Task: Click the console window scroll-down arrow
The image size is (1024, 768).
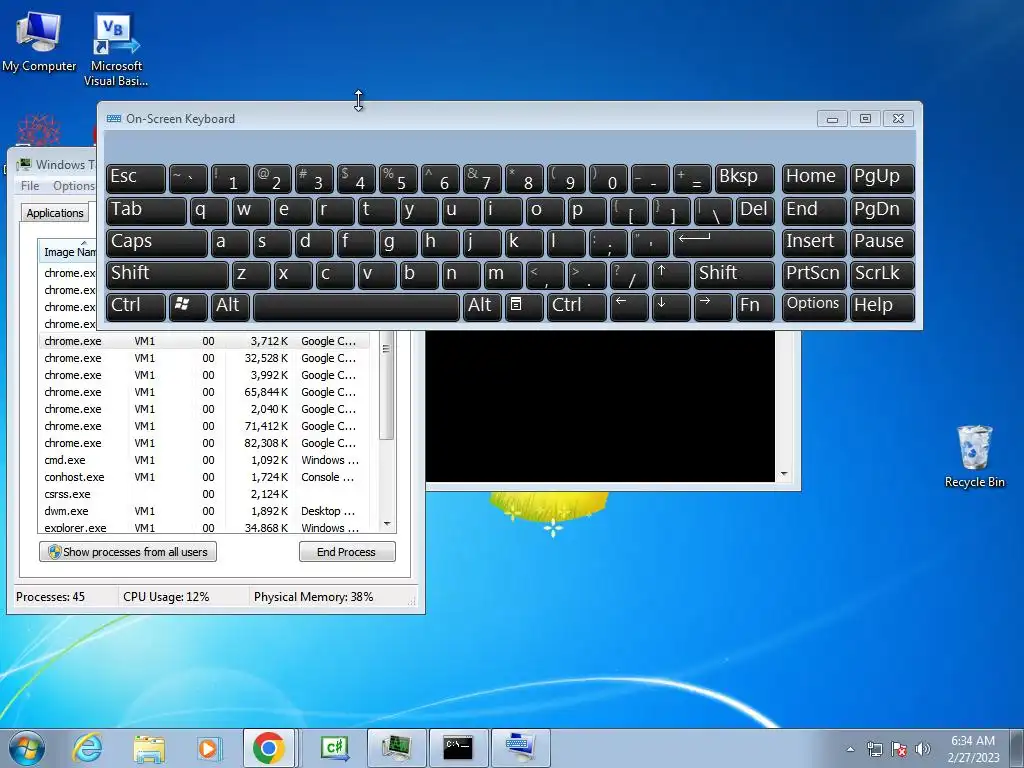Action: [784, 474]
